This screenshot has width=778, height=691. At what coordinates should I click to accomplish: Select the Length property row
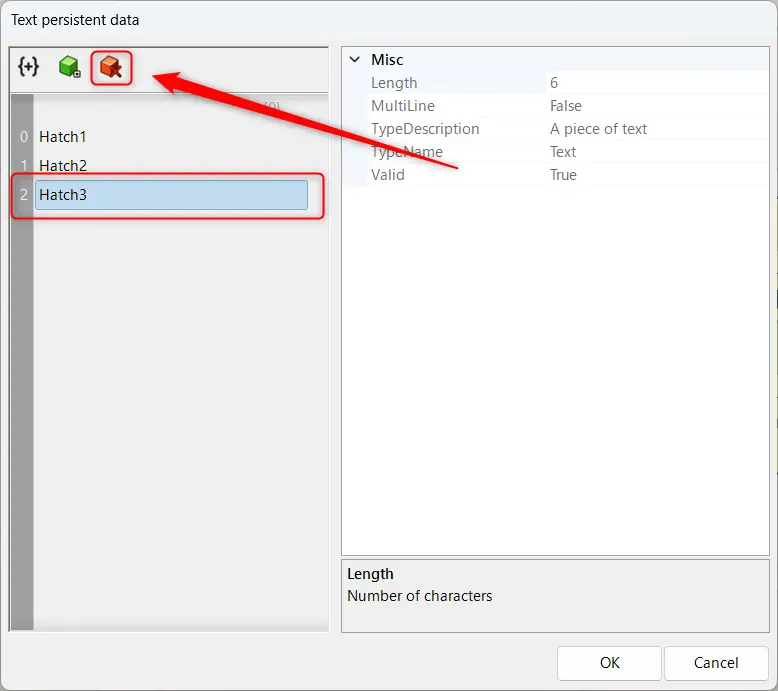pyautogui.click(x=394, y=83)
